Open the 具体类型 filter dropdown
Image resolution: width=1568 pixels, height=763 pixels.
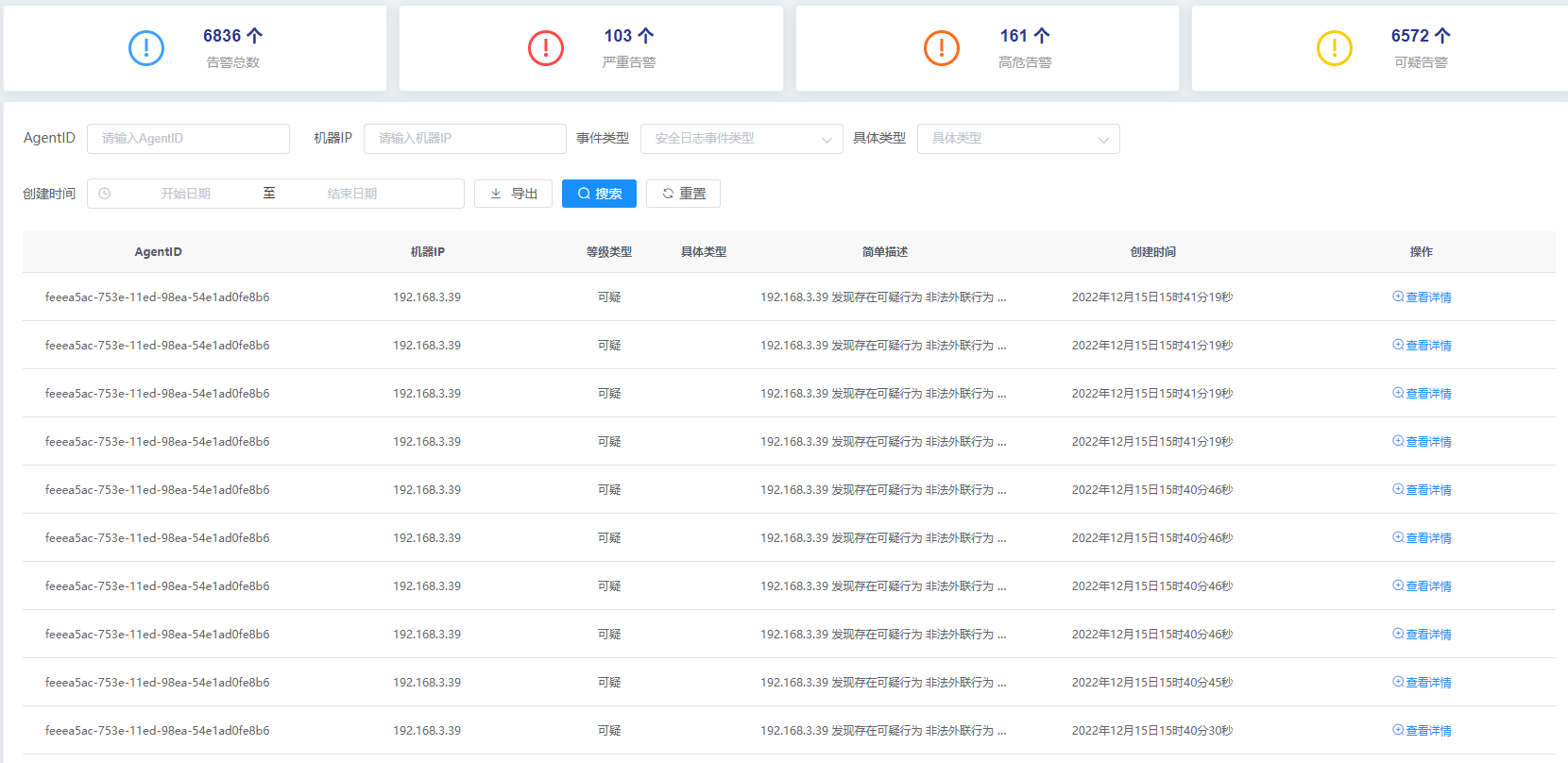click(x=1018, y=139)
